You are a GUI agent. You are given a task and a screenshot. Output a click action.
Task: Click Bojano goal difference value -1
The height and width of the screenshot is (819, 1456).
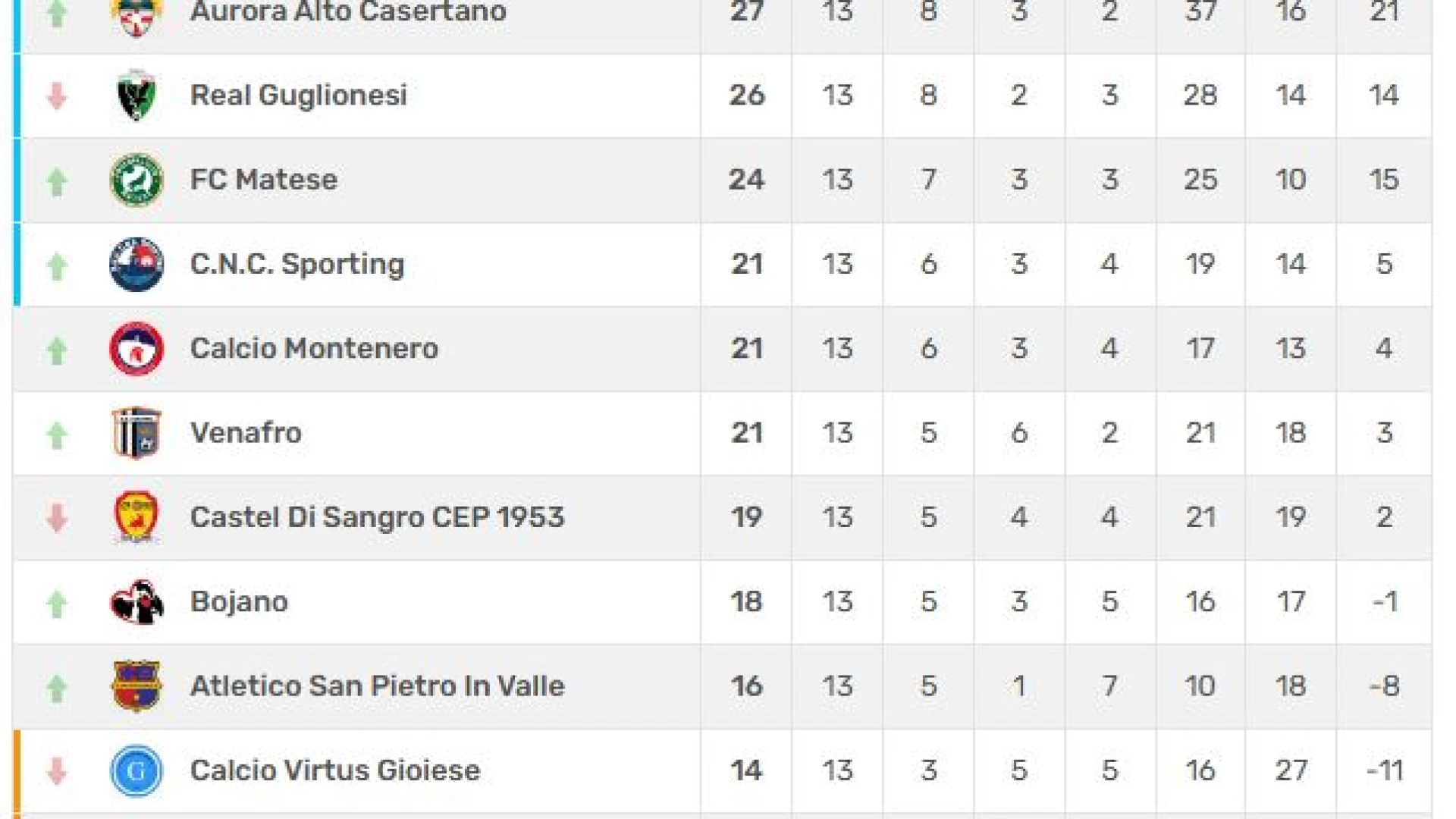click(1385, 602)
